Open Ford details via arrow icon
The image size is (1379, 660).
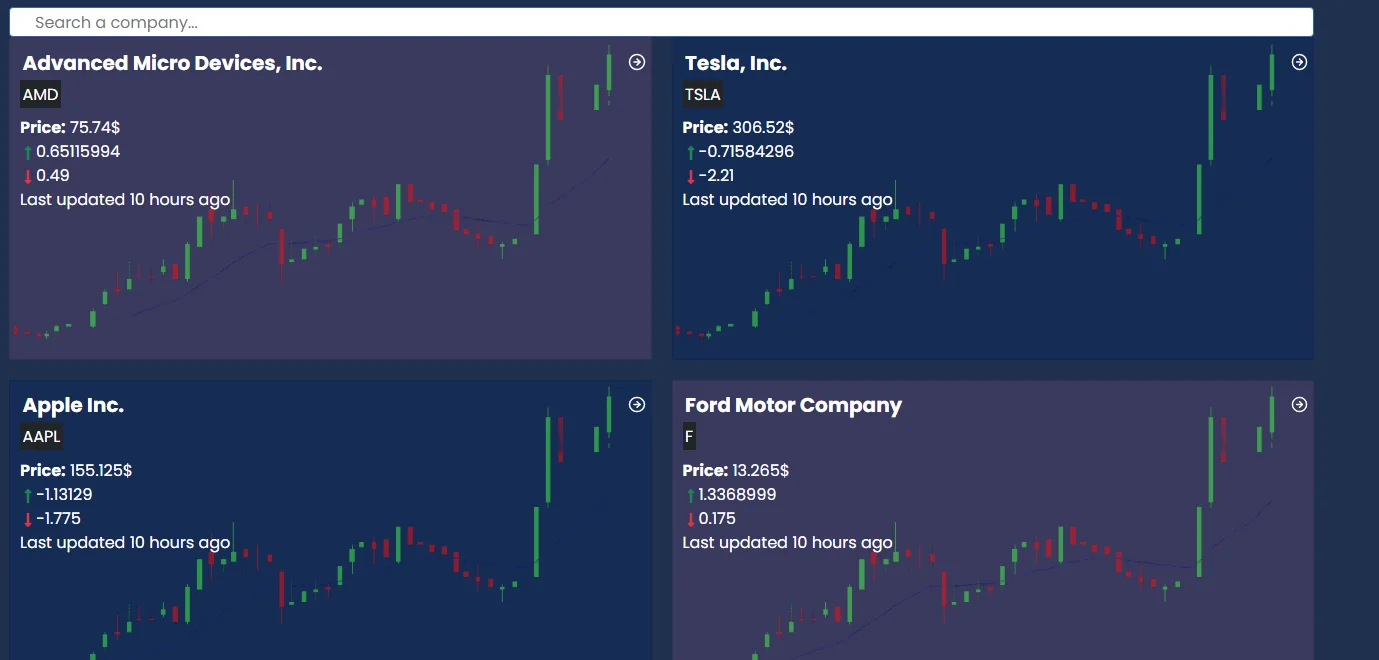pyautogui.click(x=1299, y=405)
